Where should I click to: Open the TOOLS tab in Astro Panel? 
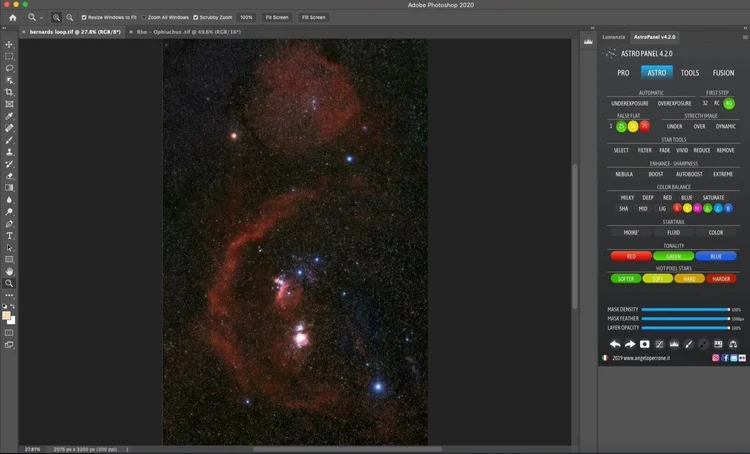pyautogui.click(x=690, y=73)
